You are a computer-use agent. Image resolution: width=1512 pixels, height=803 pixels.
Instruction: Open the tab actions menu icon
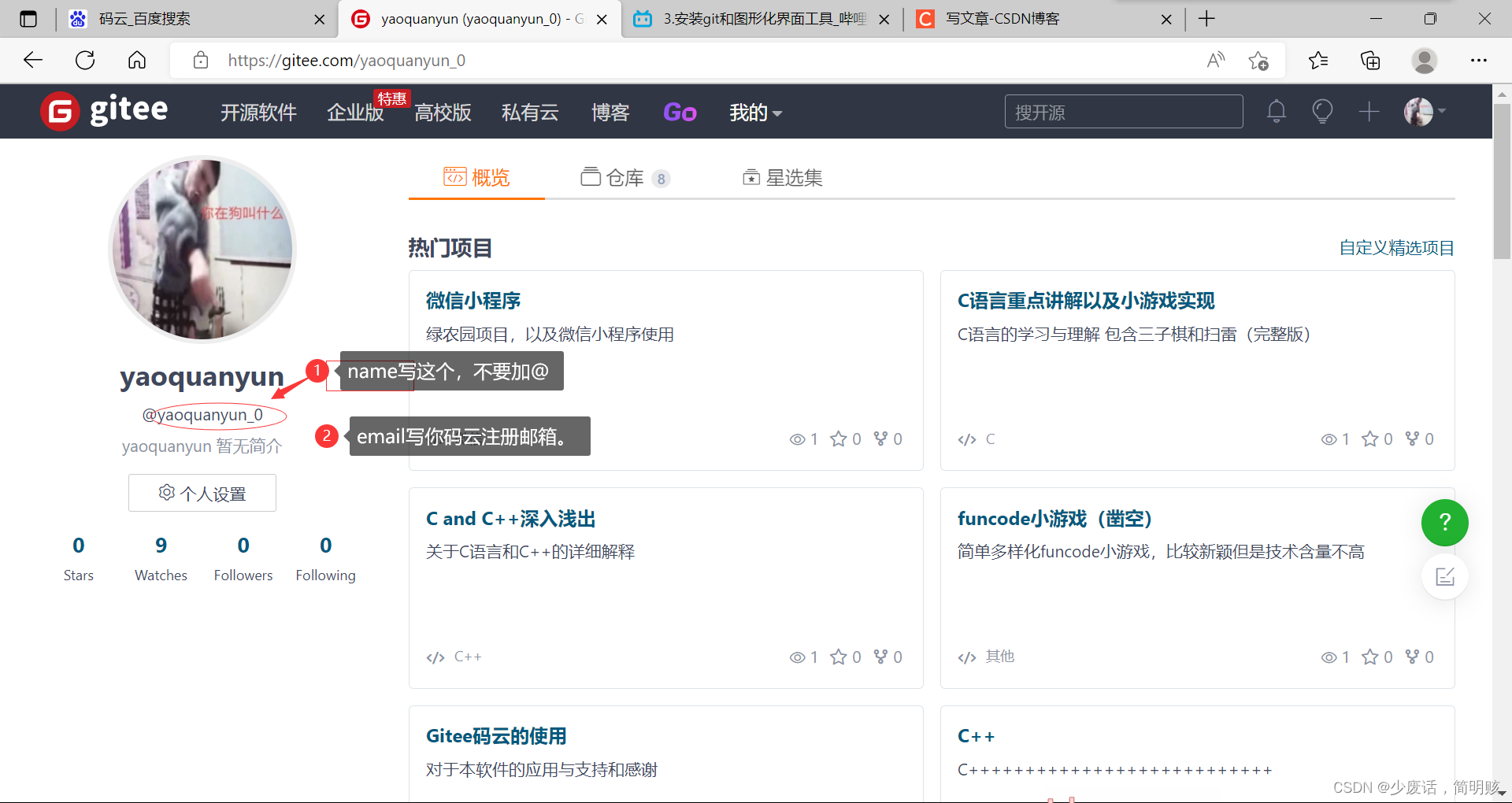tap(28, 19)
